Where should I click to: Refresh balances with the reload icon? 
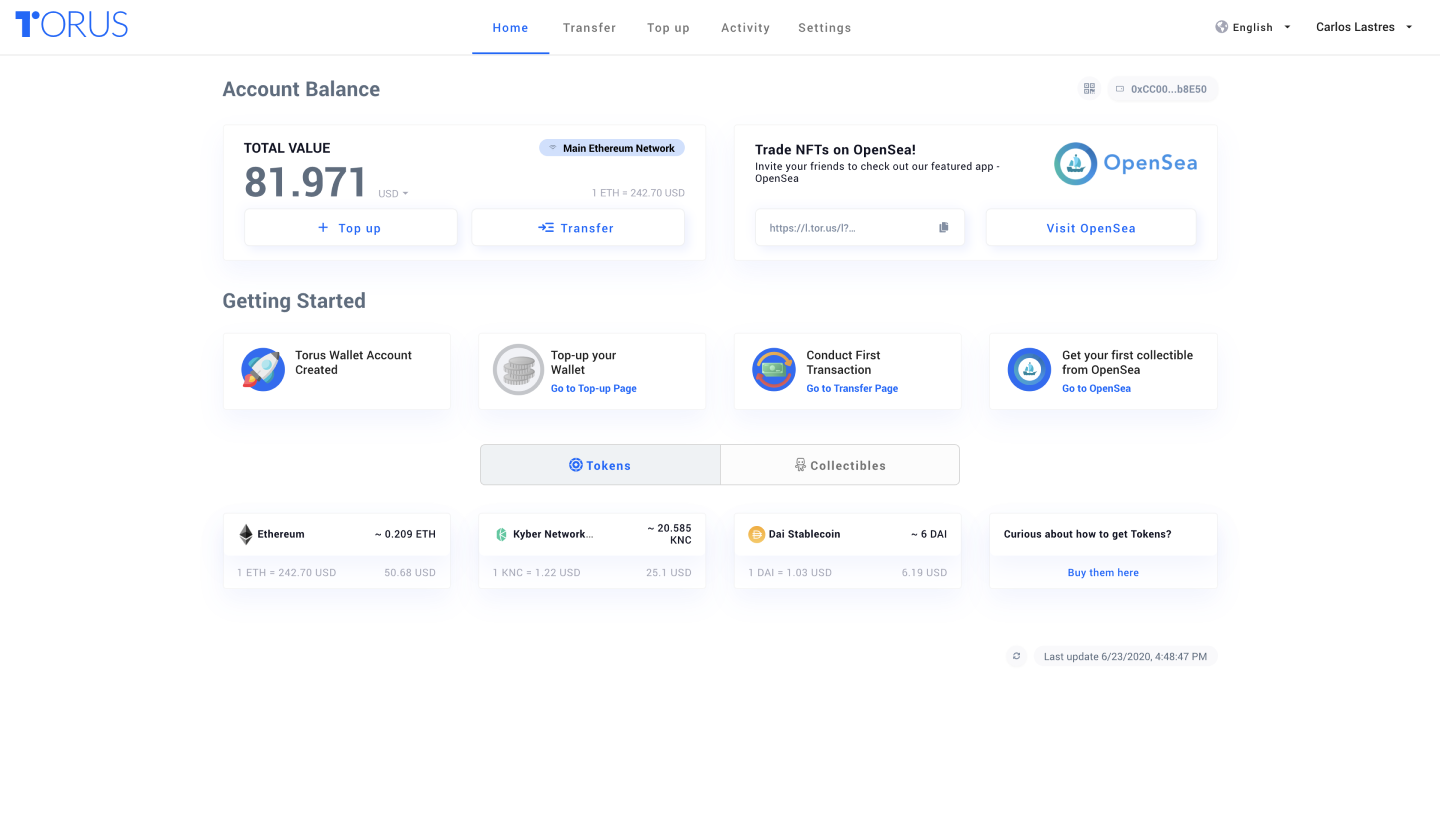(x=1016, y=656)
